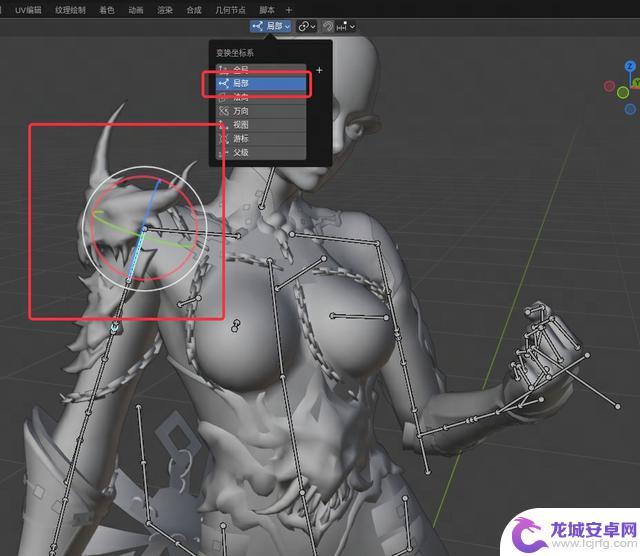Viewport: 640px width, 556px height.
Task: Select 法向 orientation in the list
Action: tap(261, 97)
